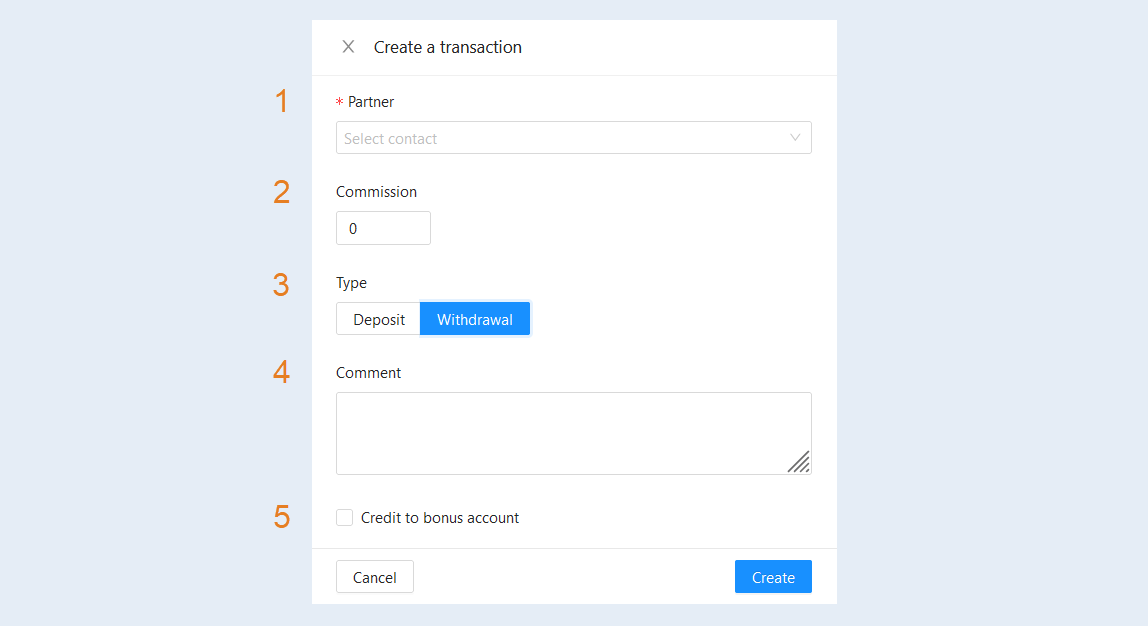The image size is (1148, 626).
Task: Click the Comment box resize handle
Action: tap(799, 462)
